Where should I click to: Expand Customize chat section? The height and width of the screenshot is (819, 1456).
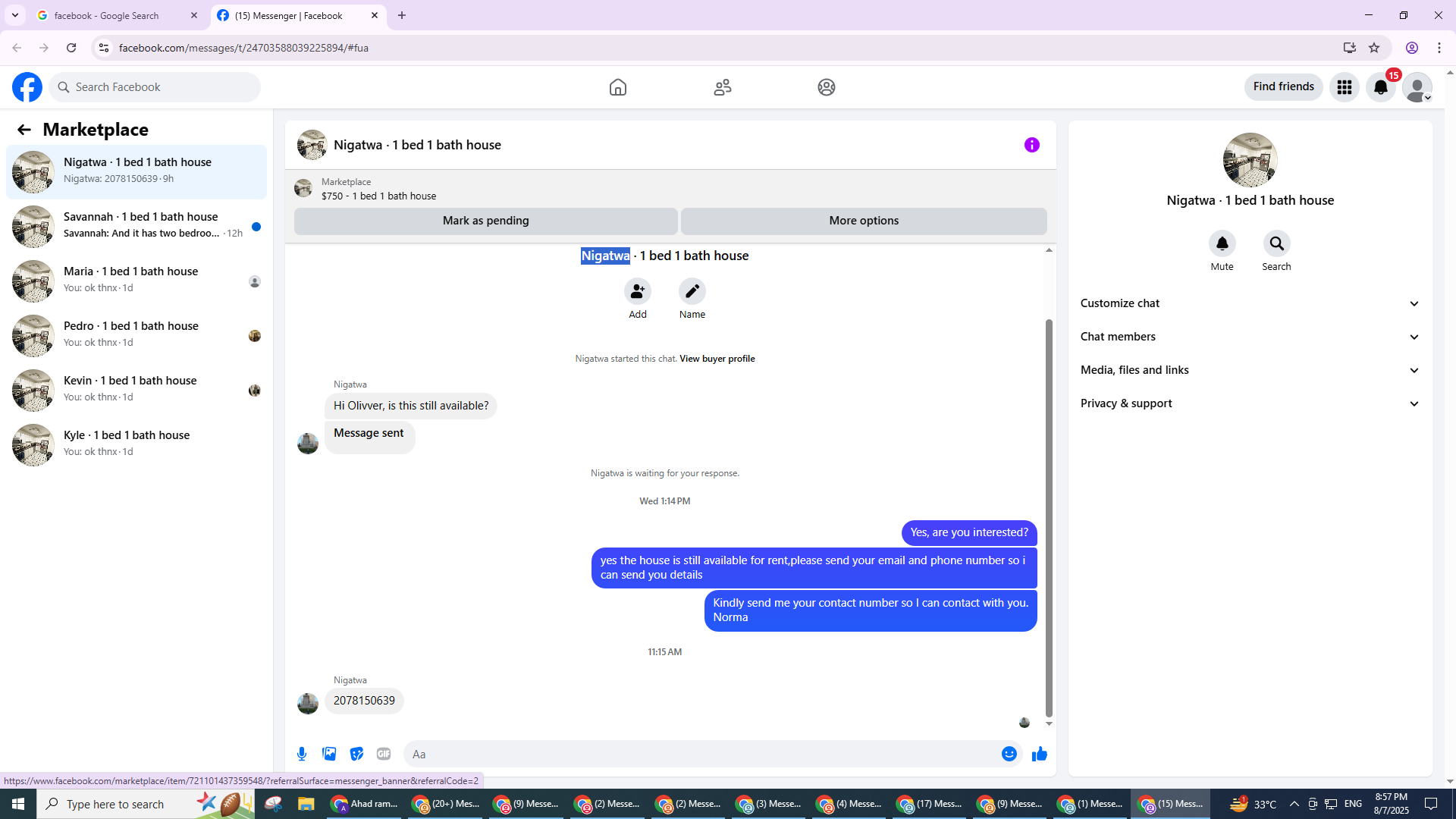[x=1250, y=303]
